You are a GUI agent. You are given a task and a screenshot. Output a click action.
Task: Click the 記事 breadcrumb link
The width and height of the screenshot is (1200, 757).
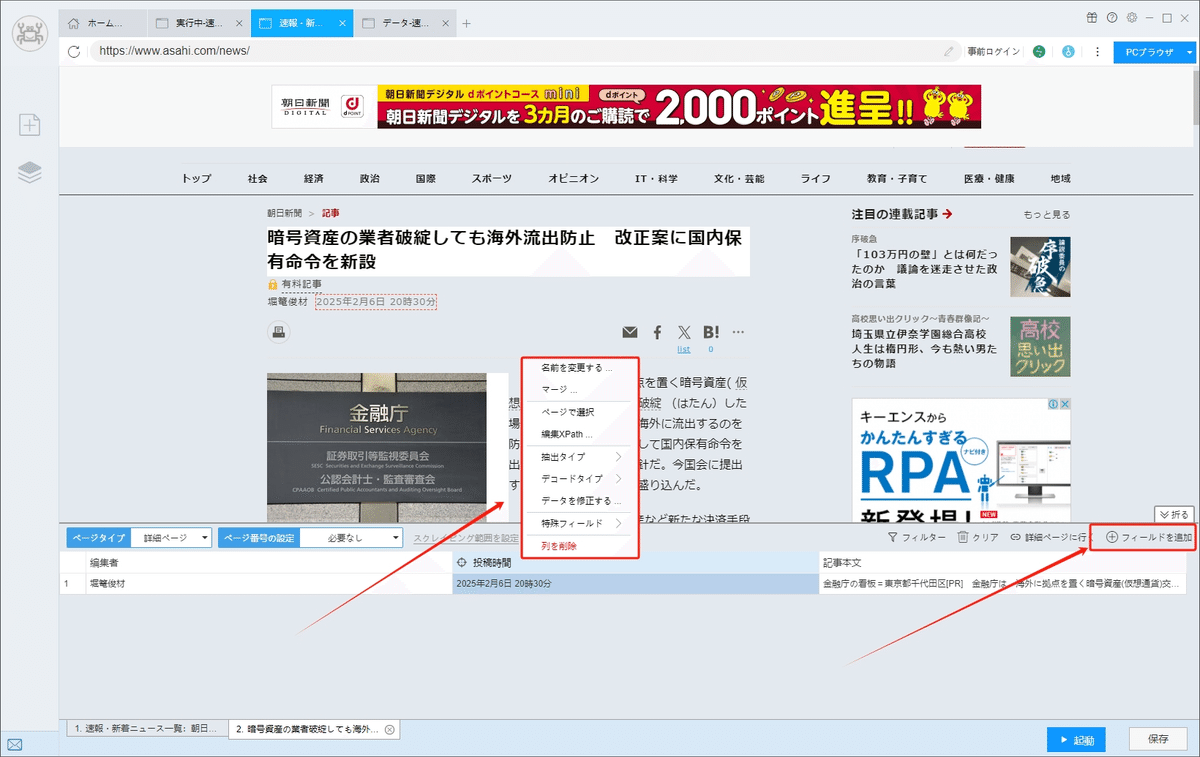(x=331, y=213)
